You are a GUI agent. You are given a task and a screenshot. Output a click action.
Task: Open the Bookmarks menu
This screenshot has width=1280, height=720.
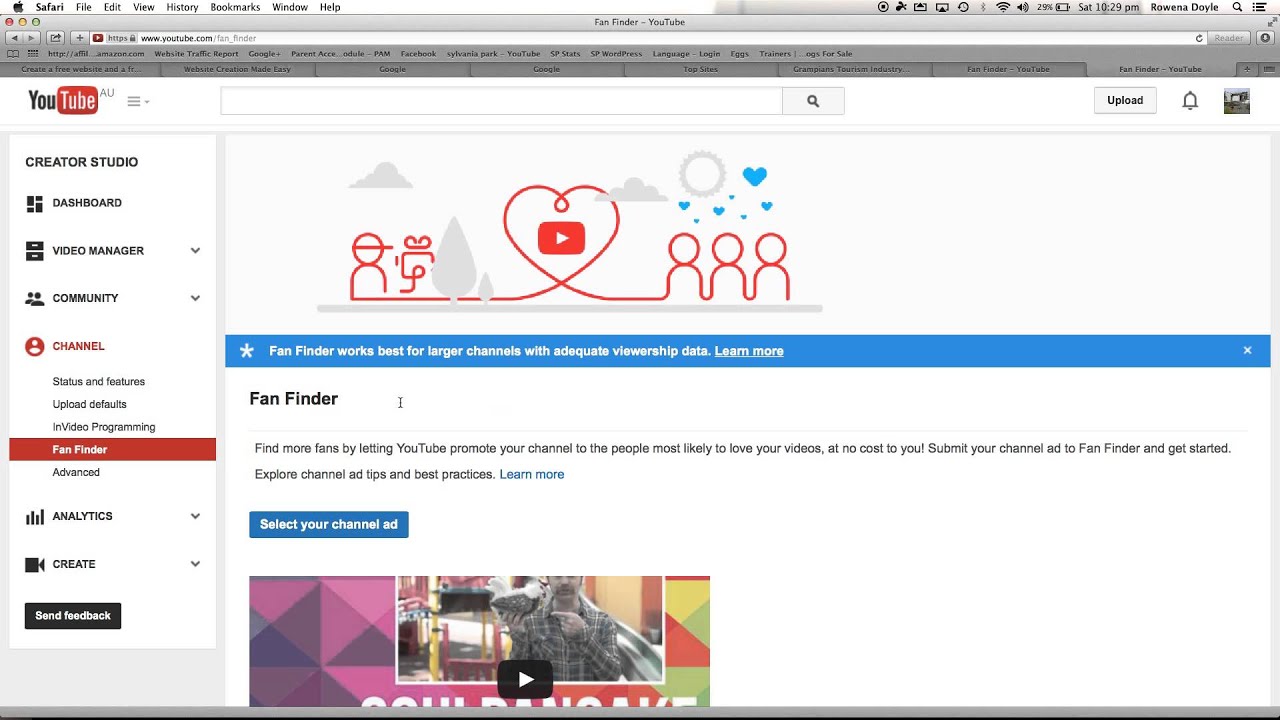pyautogui.click(x=235, y=7)
